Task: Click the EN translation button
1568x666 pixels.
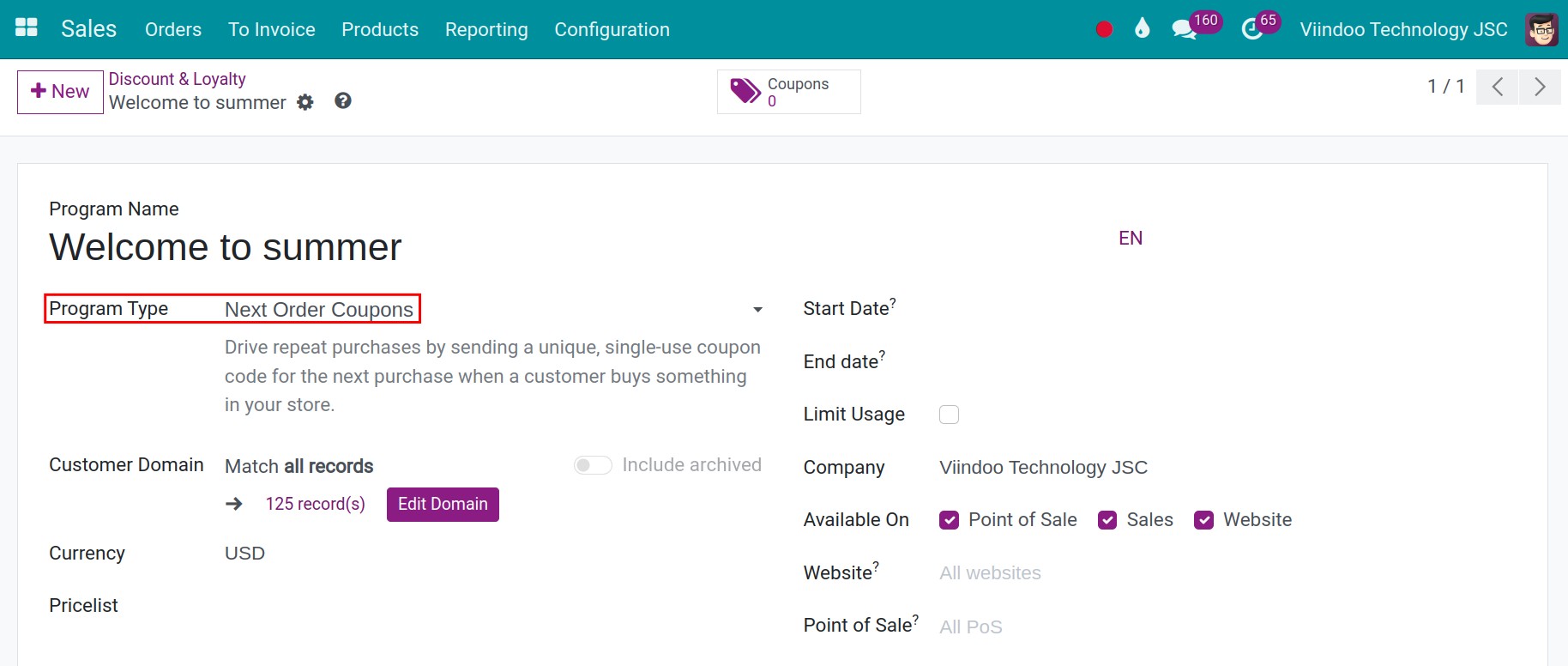Action: (1131, 239)
